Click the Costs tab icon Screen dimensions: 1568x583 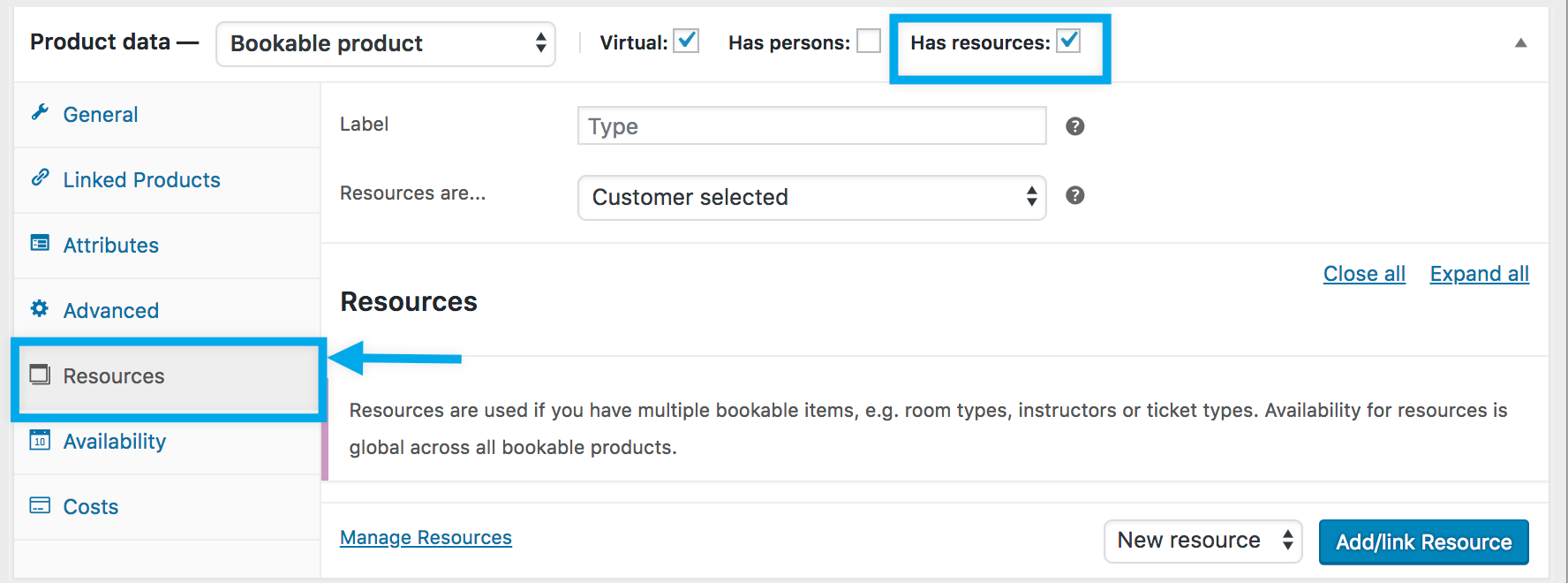coord(39,505)
